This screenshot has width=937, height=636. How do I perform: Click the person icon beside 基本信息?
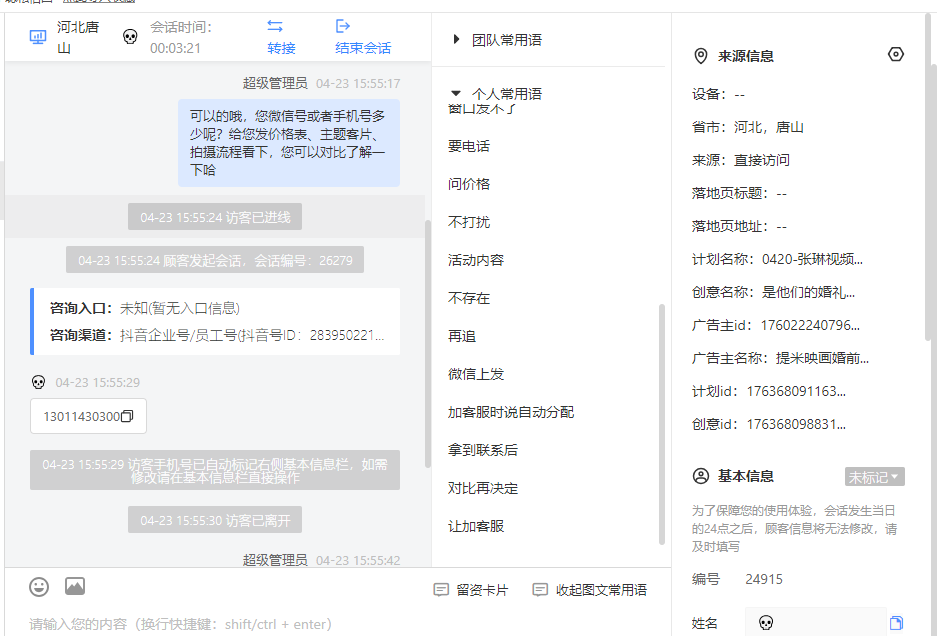tap(700, 476)
